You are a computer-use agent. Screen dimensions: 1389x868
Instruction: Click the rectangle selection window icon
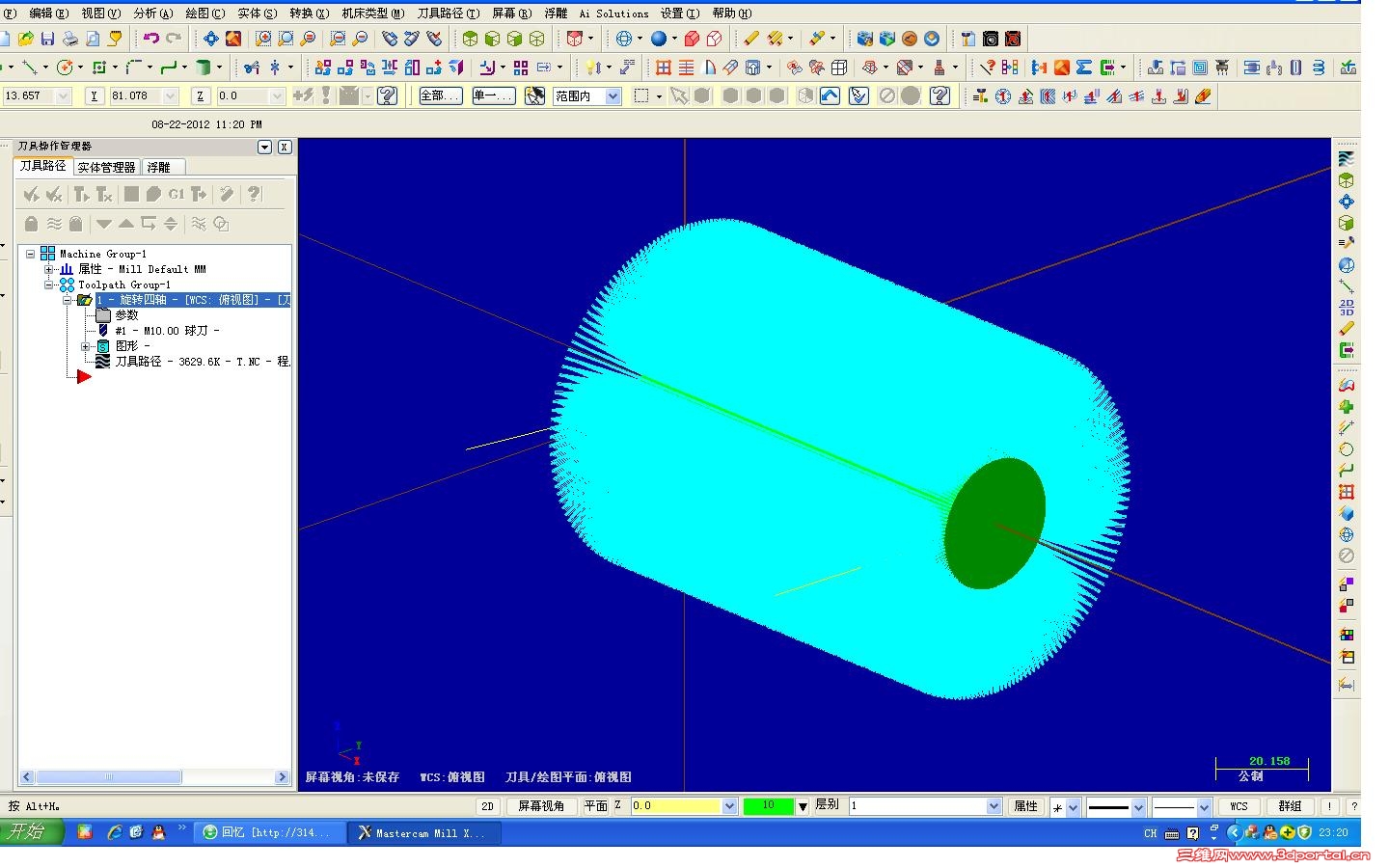tap(641, 95)
